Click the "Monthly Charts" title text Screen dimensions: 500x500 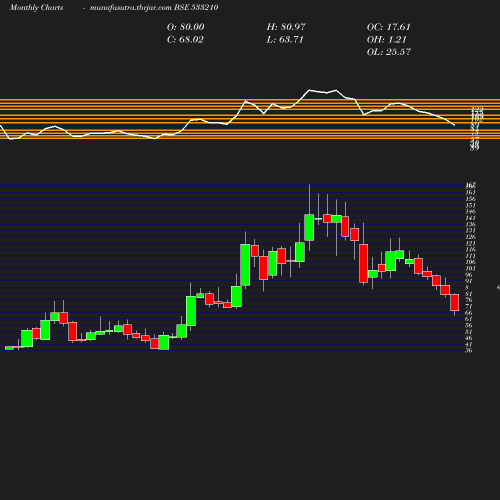point(36,7)
